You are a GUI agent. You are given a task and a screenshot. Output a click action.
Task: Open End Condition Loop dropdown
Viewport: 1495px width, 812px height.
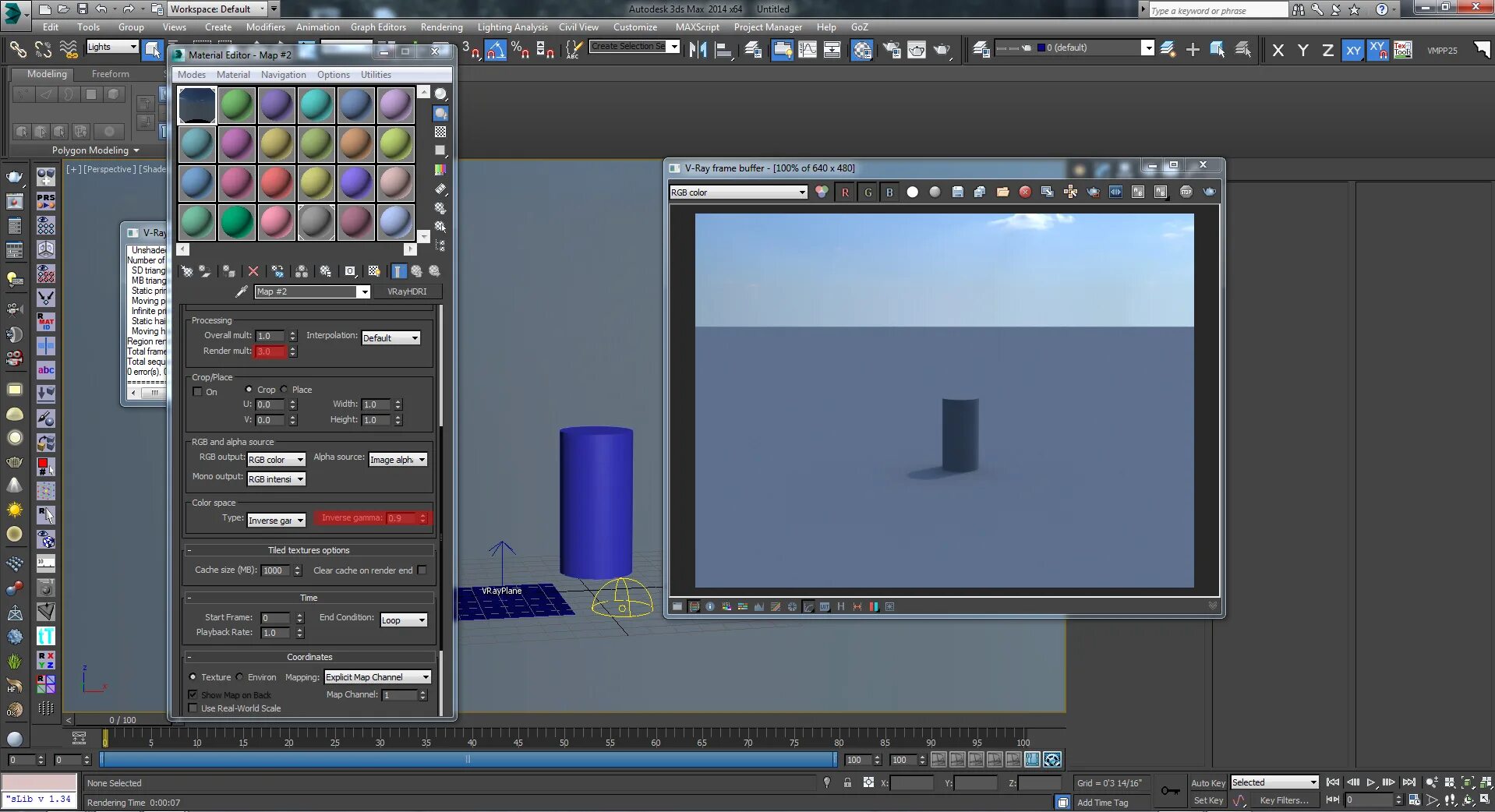[404, 620]
